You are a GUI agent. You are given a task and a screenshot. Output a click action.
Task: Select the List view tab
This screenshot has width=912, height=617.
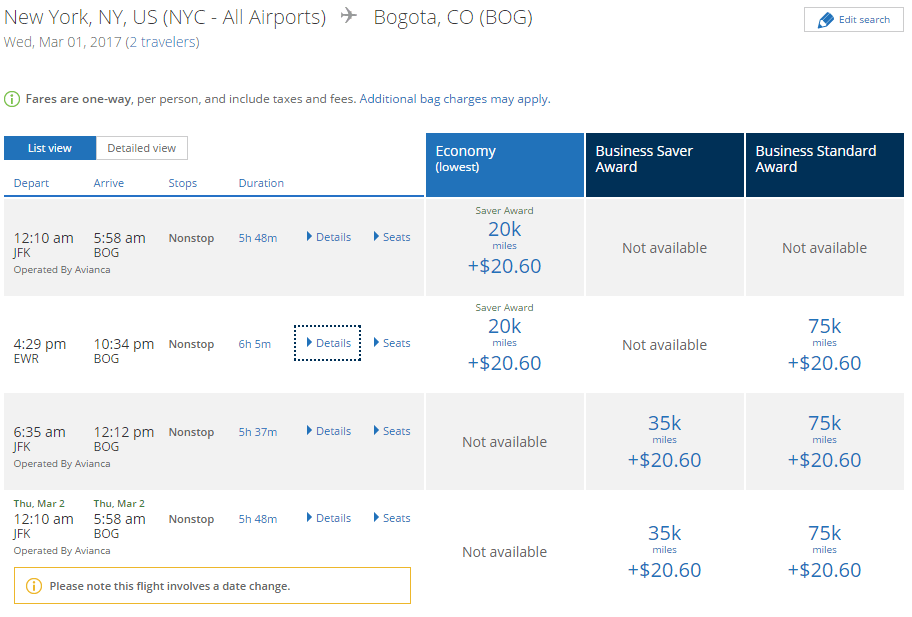point(50,148)
